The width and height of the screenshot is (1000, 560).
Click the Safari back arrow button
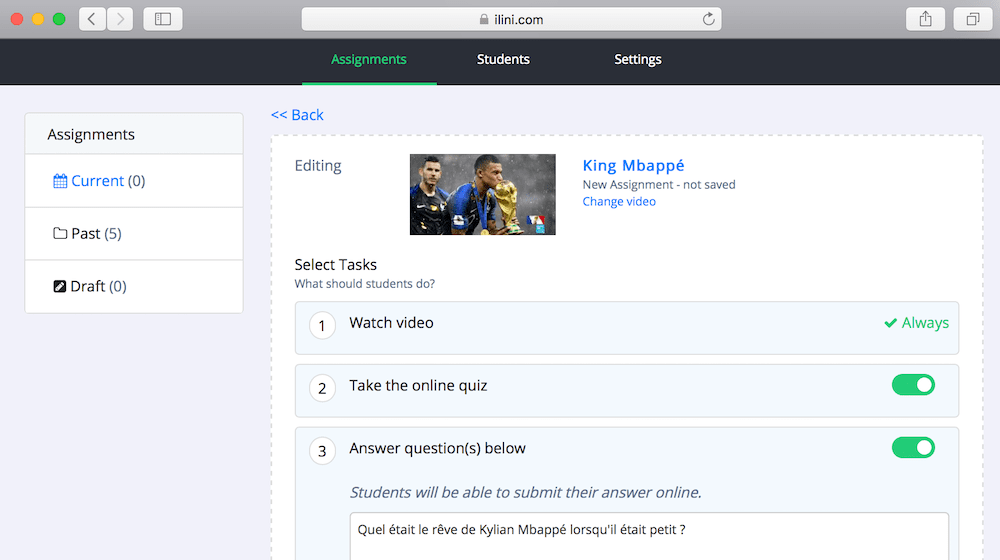click(x=92, y=19)
